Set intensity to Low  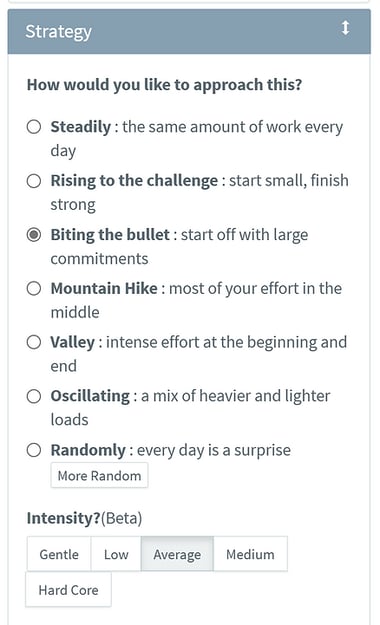click(116, 554)
